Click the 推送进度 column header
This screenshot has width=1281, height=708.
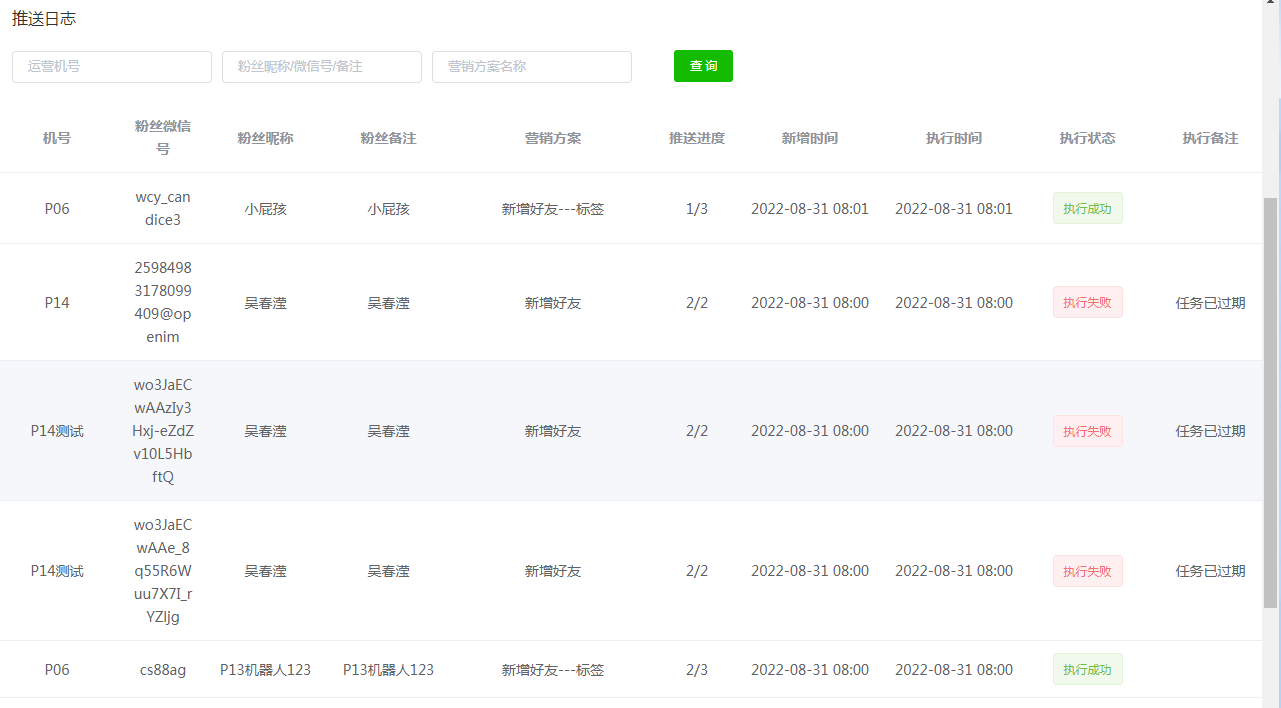point(697,138)
